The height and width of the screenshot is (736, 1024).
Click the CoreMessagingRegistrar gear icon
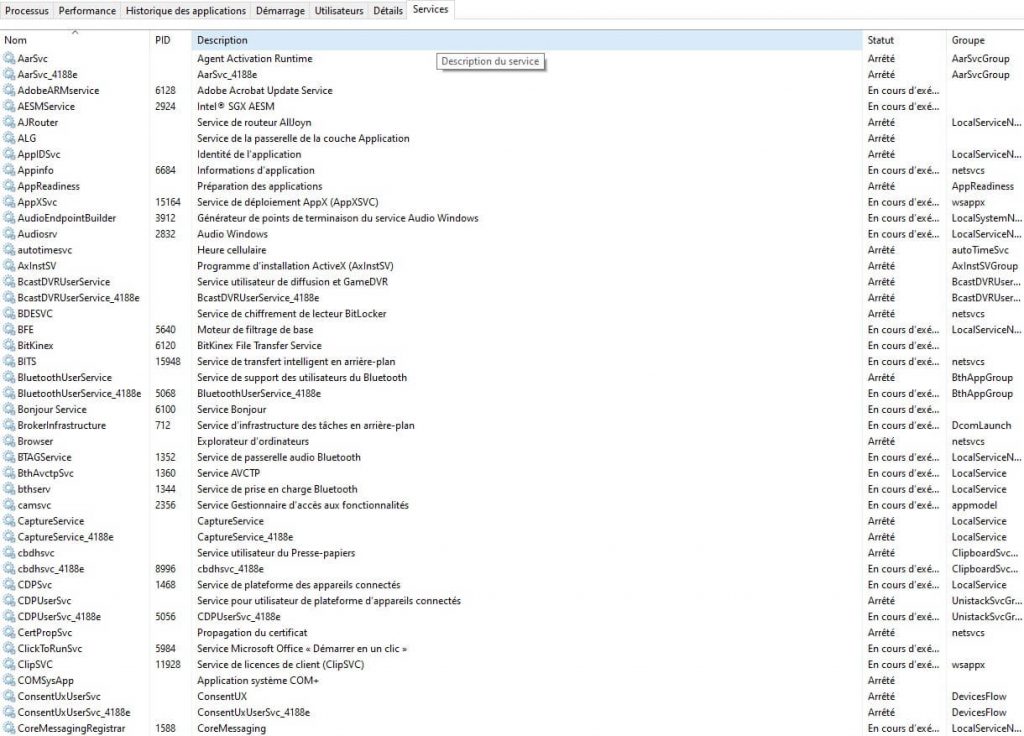[x=9, y=729]
